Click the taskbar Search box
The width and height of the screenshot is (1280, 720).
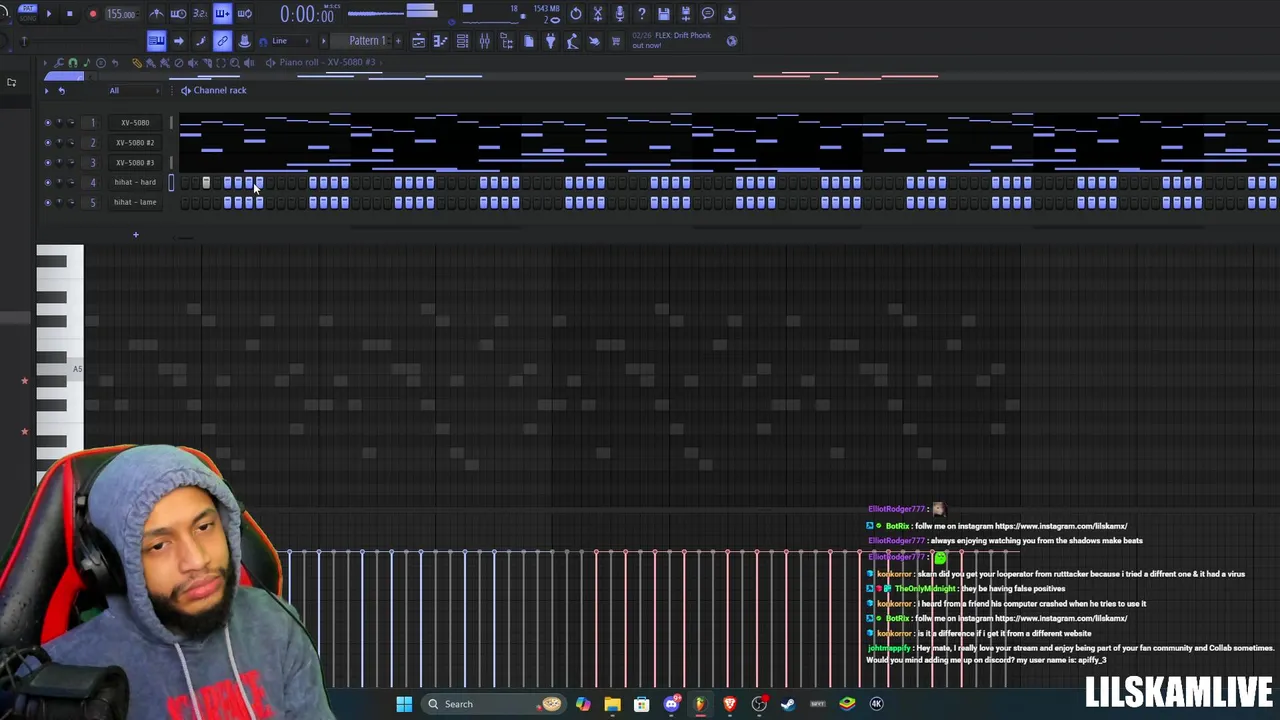click(493, 704)
